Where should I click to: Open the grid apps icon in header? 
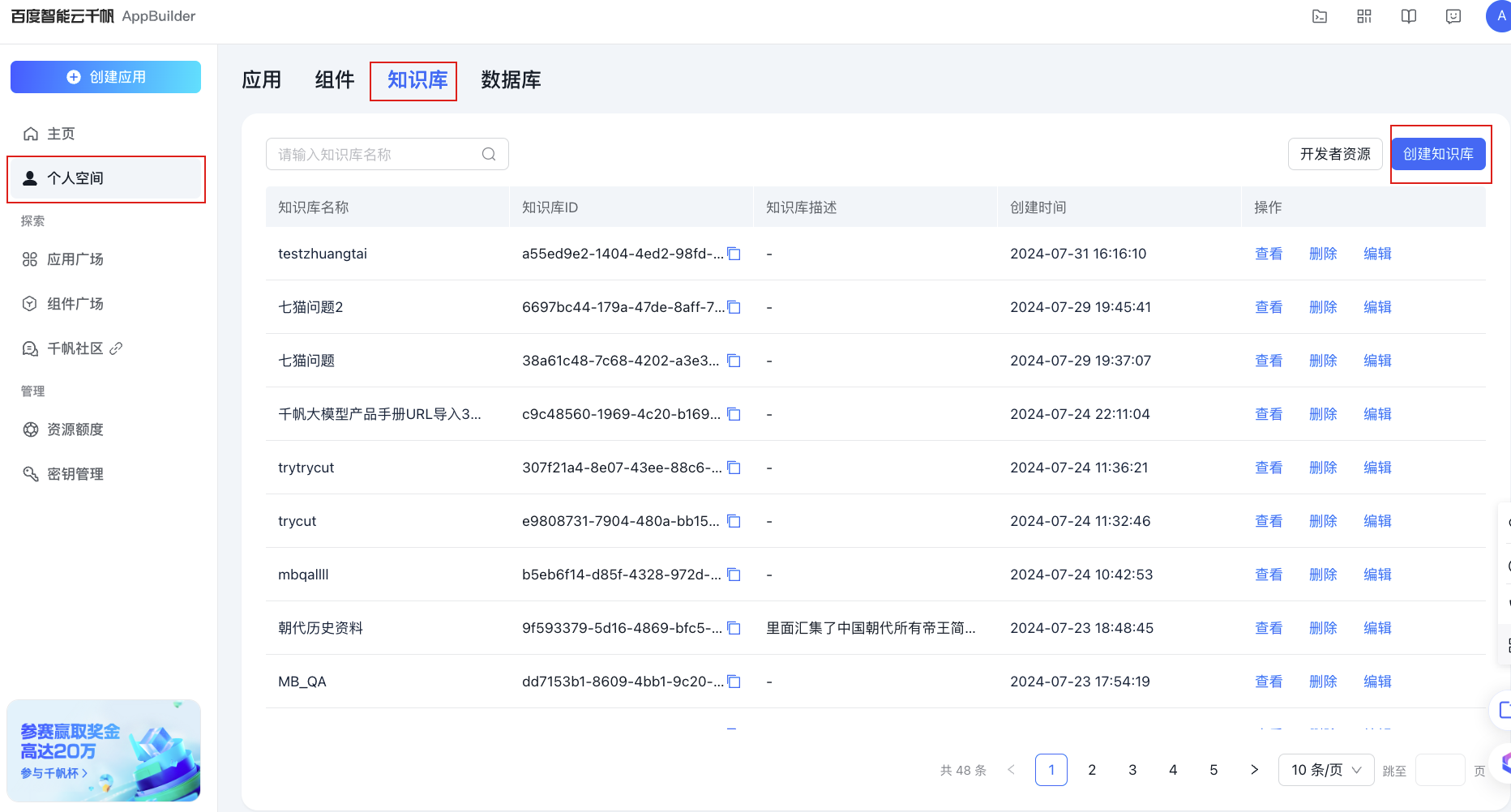(x=1364, y=16)
